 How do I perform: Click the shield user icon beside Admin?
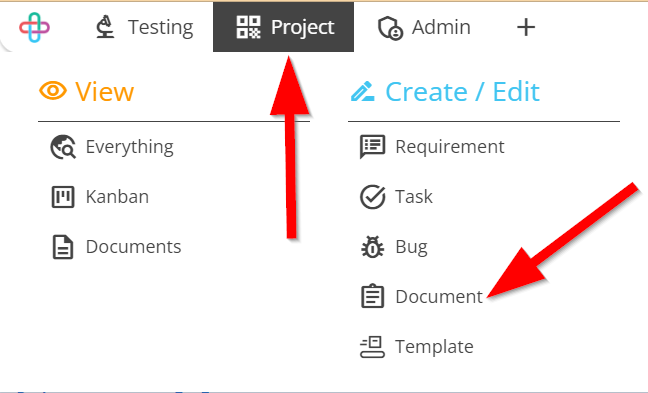(x=390, y=28)
